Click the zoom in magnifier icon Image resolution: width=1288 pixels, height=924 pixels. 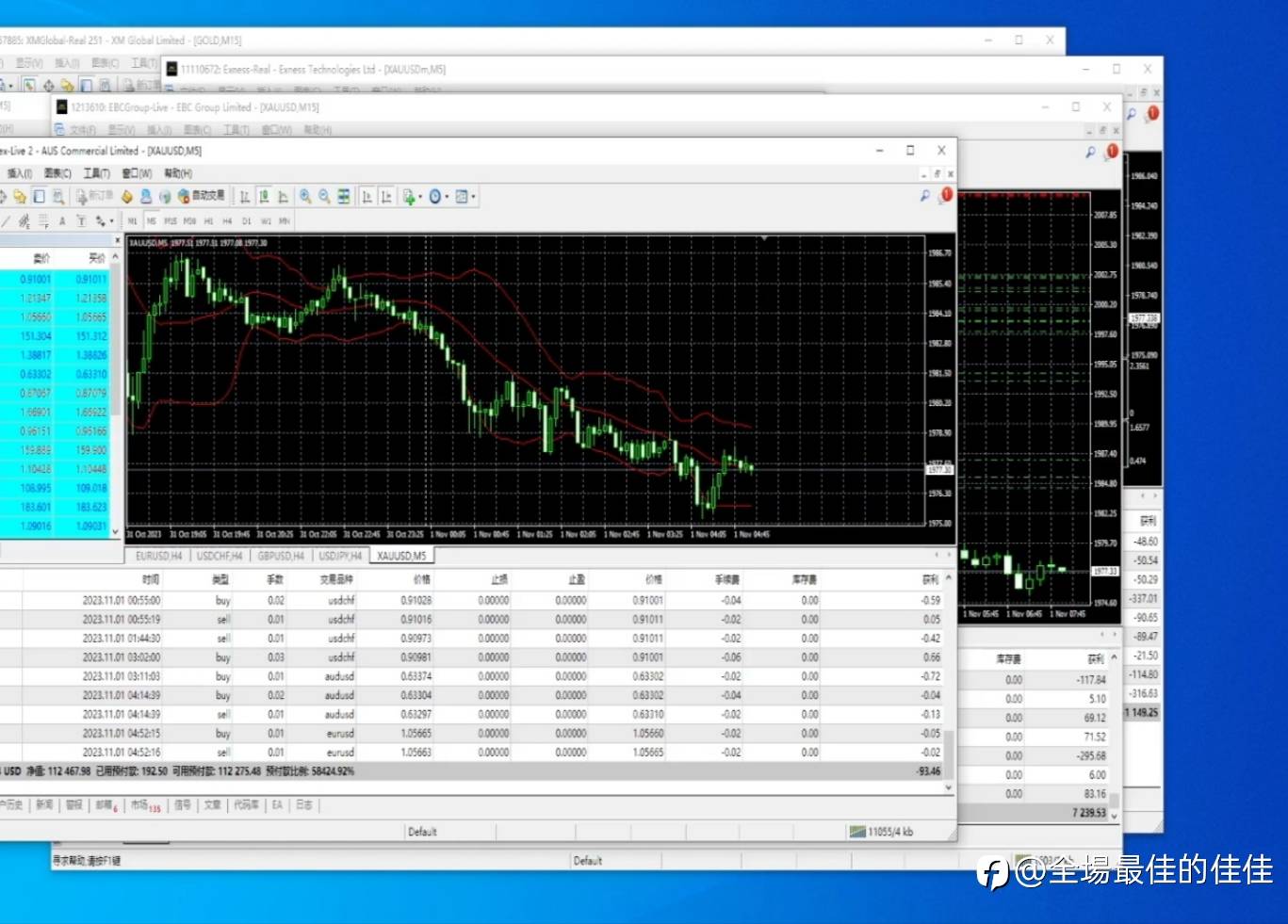(305, 196)
